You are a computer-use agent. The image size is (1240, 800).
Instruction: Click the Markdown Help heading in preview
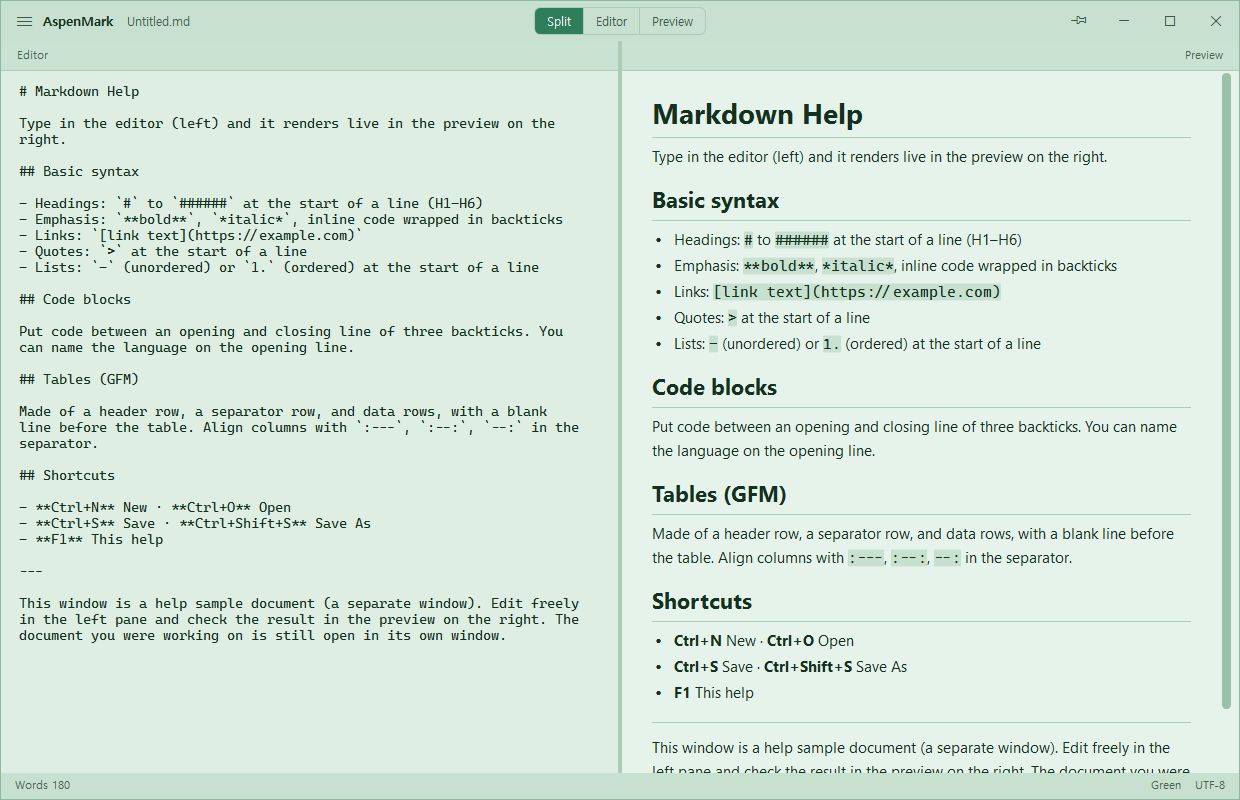757,114
